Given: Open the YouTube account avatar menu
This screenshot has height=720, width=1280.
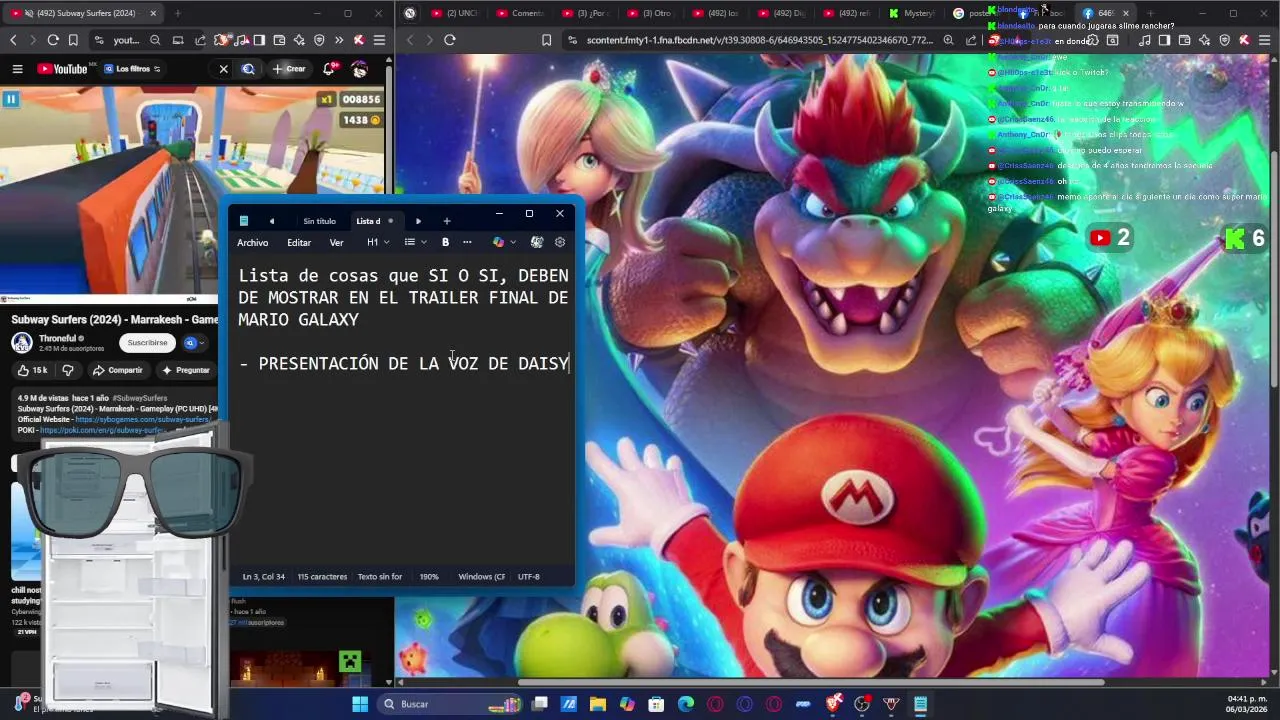Looking at the screenshot, I should [360, 69].
